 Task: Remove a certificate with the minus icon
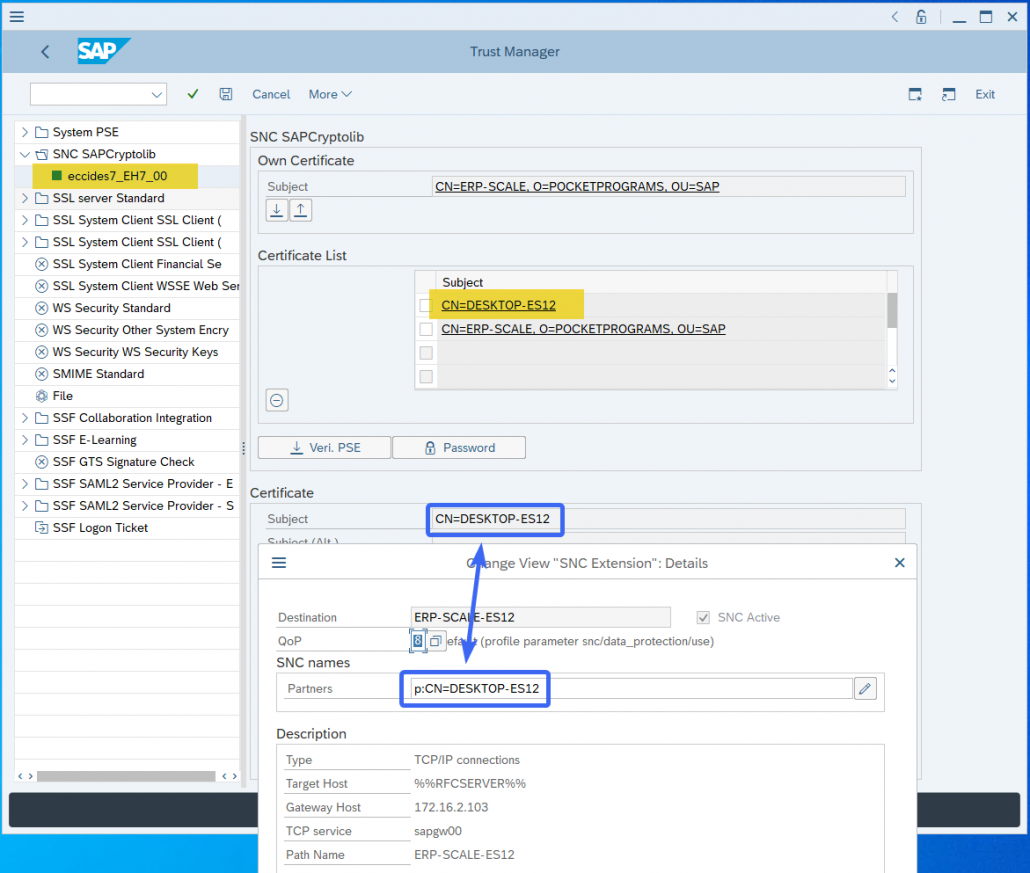(276, 399)
